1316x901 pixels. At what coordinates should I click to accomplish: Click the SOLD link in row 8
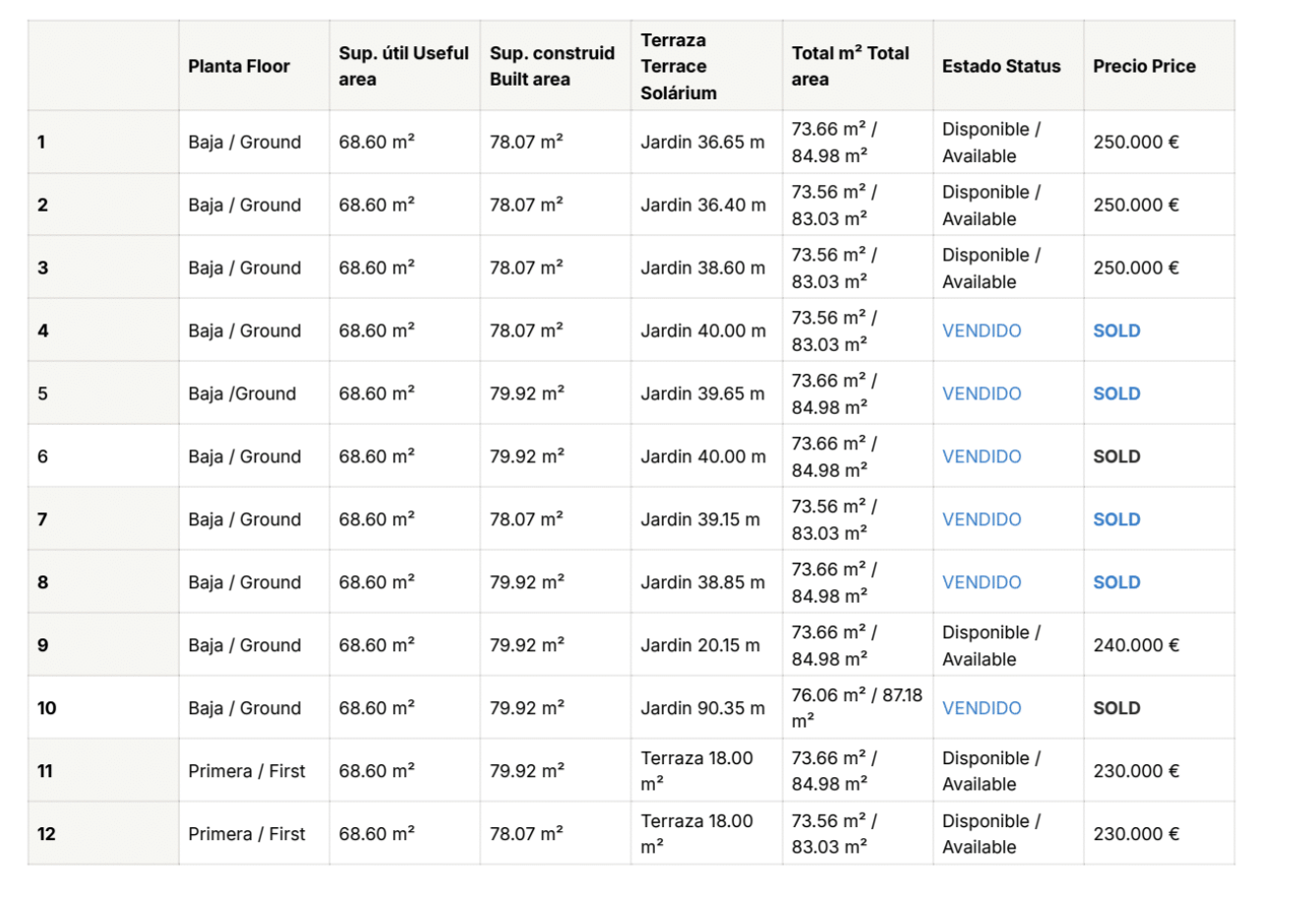pyautogui.click(x=1116, y=582)
